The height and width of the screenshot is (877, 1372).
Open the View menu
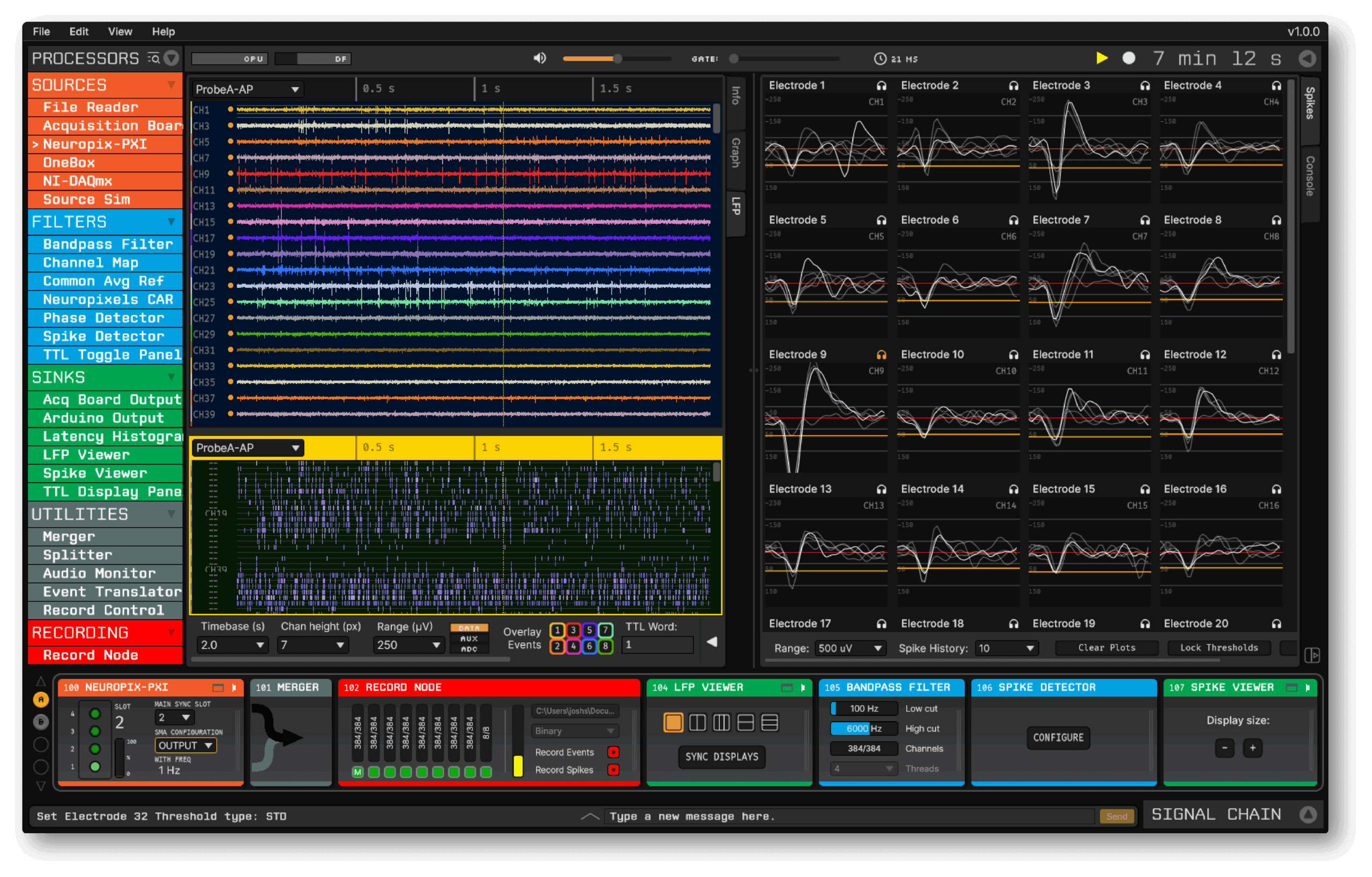coord(120,32)
